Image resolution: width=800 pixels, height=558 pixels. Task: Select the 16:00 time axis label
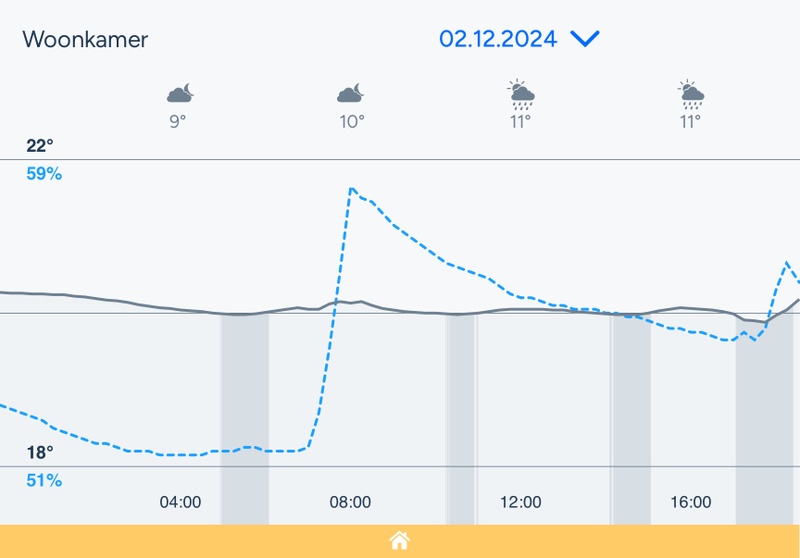pos(690,502)
